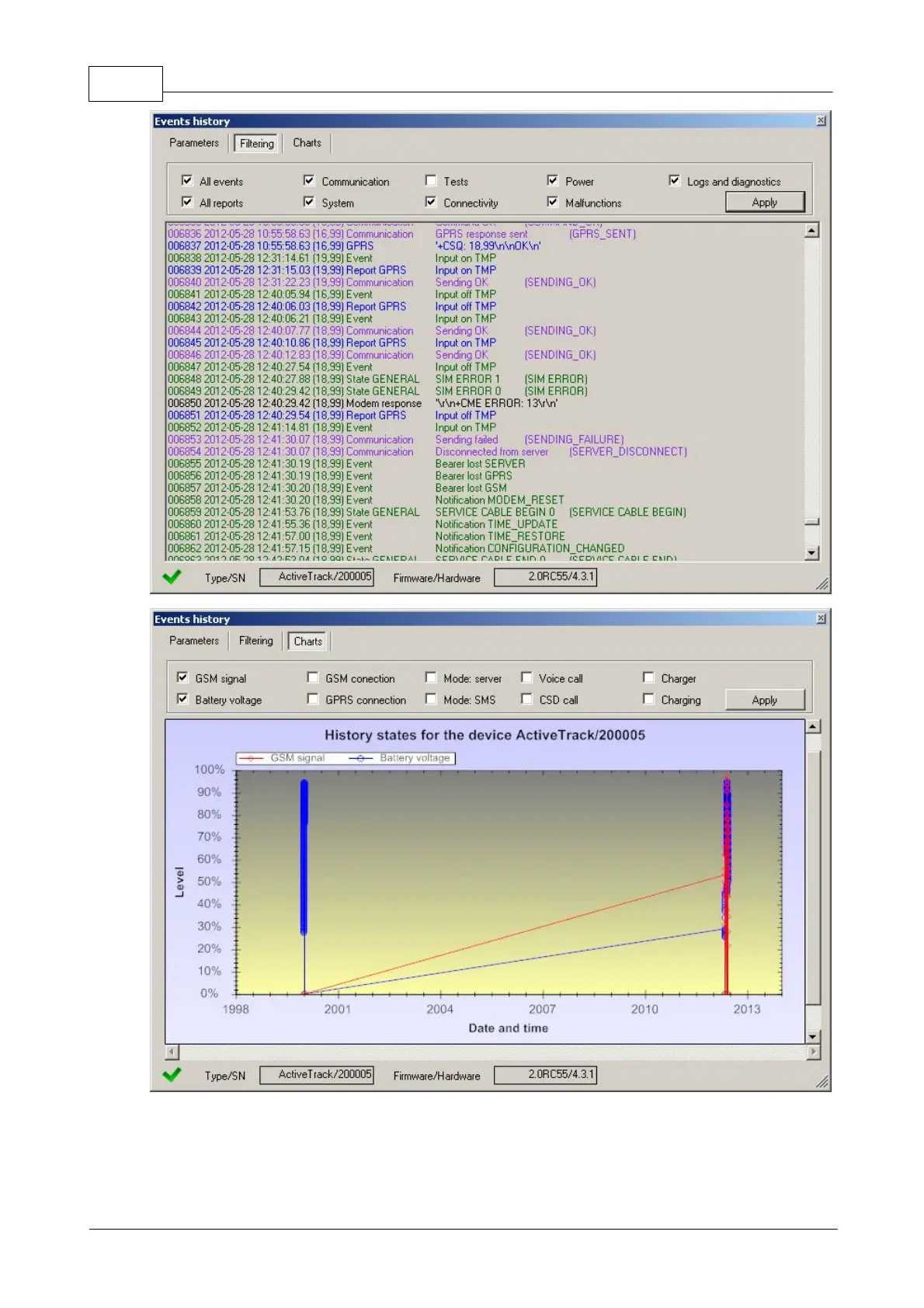
Task: Open Filtering tab in lower window
Action: tap(255, 641)
